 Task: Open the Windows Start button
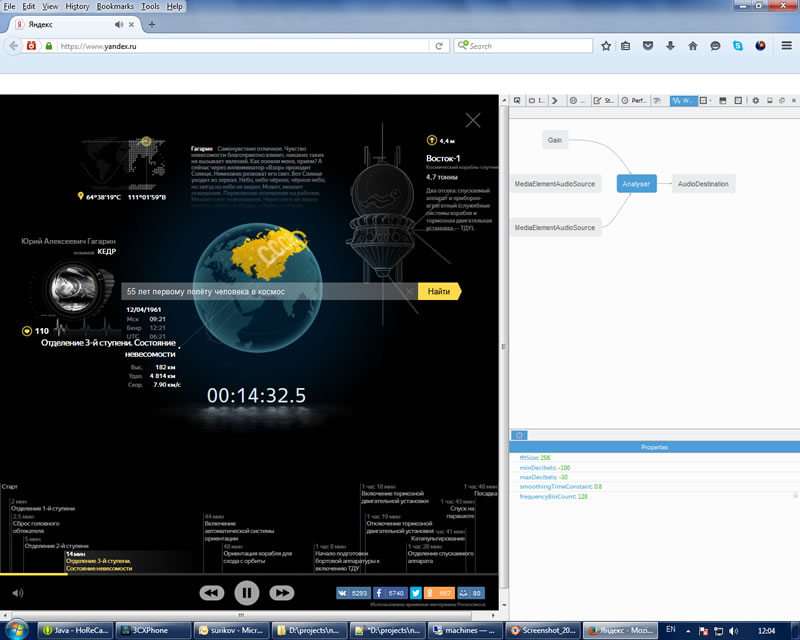(x=17, y=630)
